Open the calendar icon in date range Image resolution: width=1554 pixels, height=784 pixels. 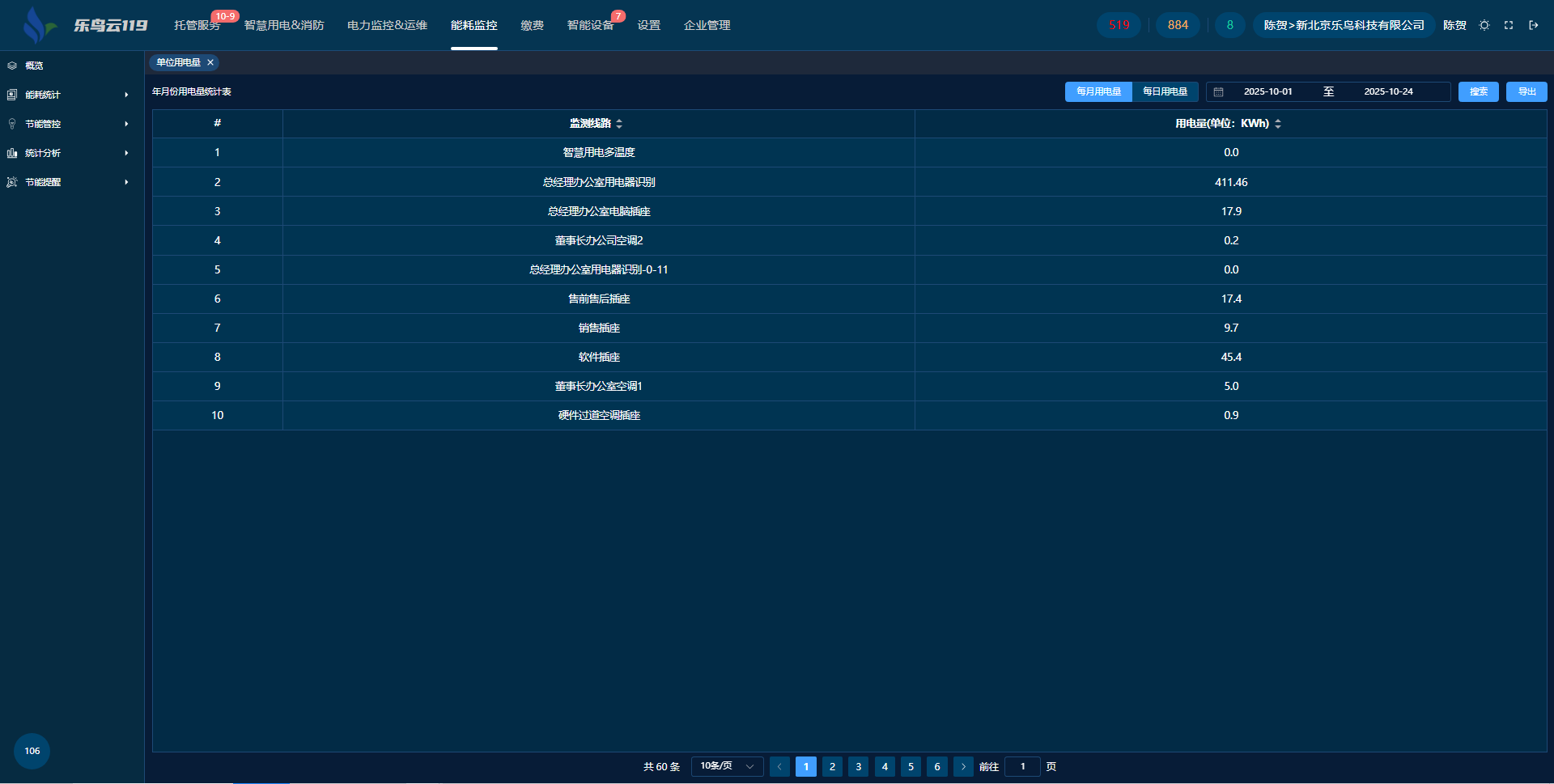1218,92
